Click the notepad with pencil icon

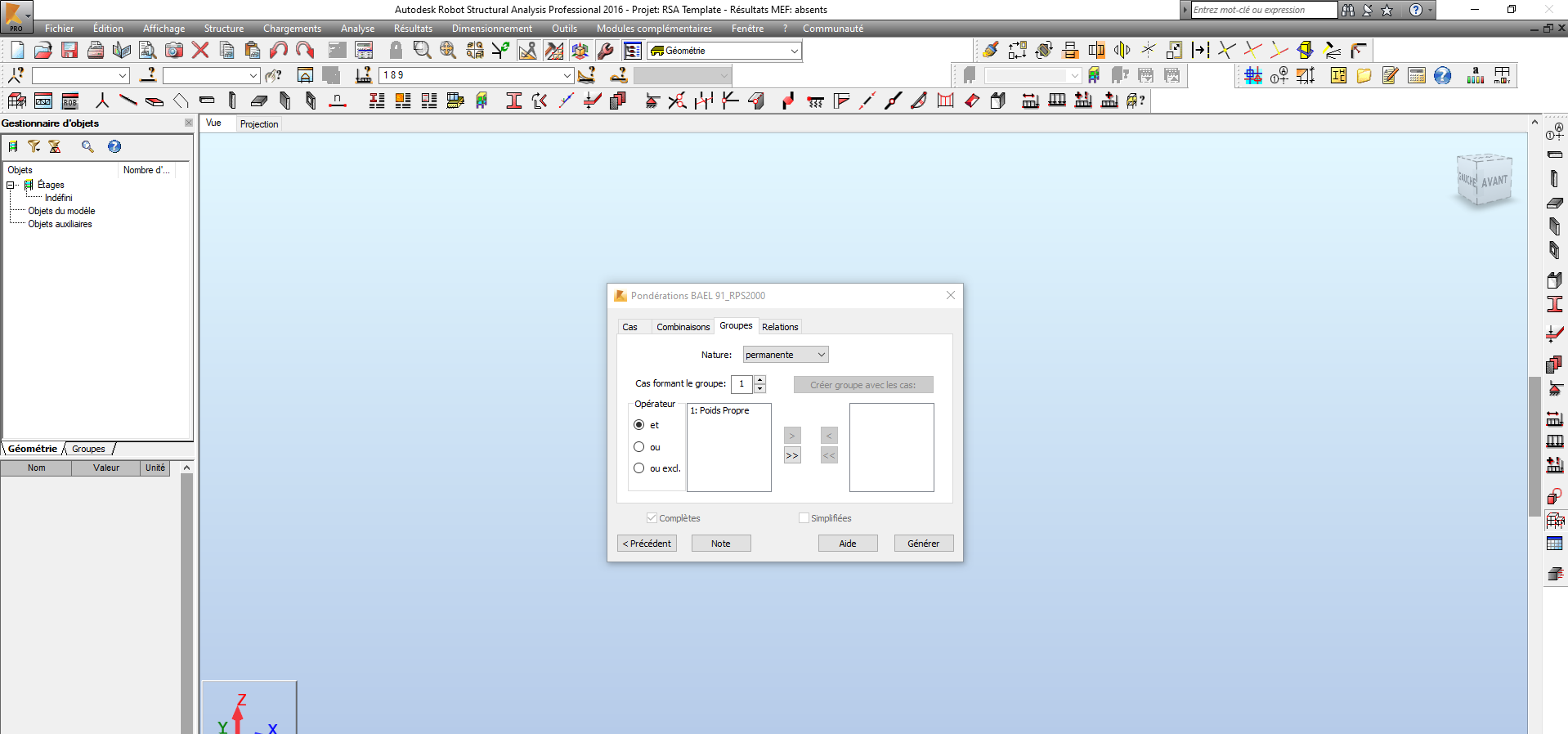(x=1391, y=75)
